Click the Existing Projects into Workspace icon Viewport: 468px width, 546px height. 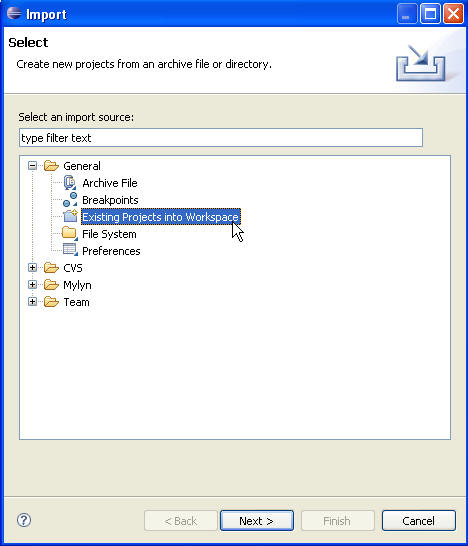tap(70, 217)
